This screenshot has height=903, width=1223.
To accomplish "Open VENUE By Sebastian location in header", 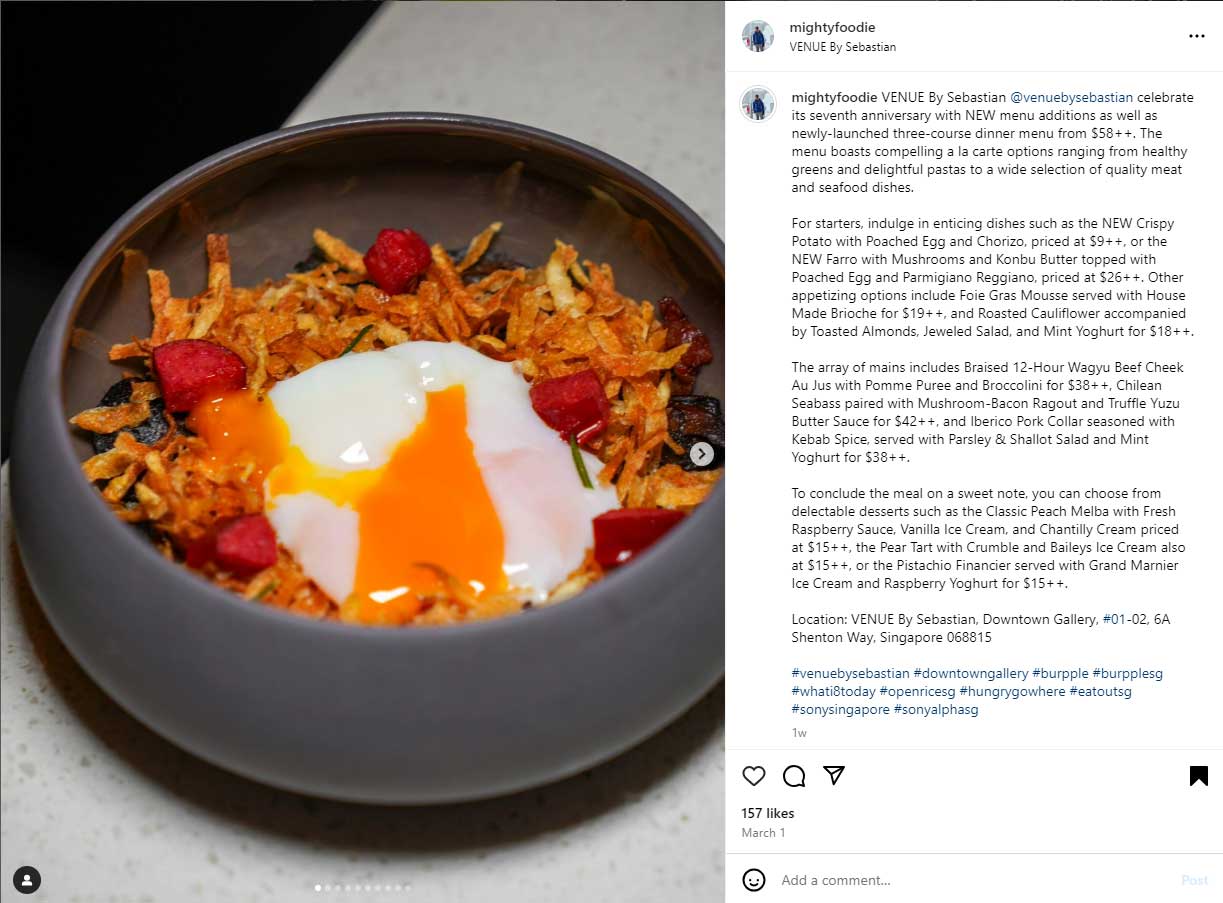I will [x=842, y=47].
